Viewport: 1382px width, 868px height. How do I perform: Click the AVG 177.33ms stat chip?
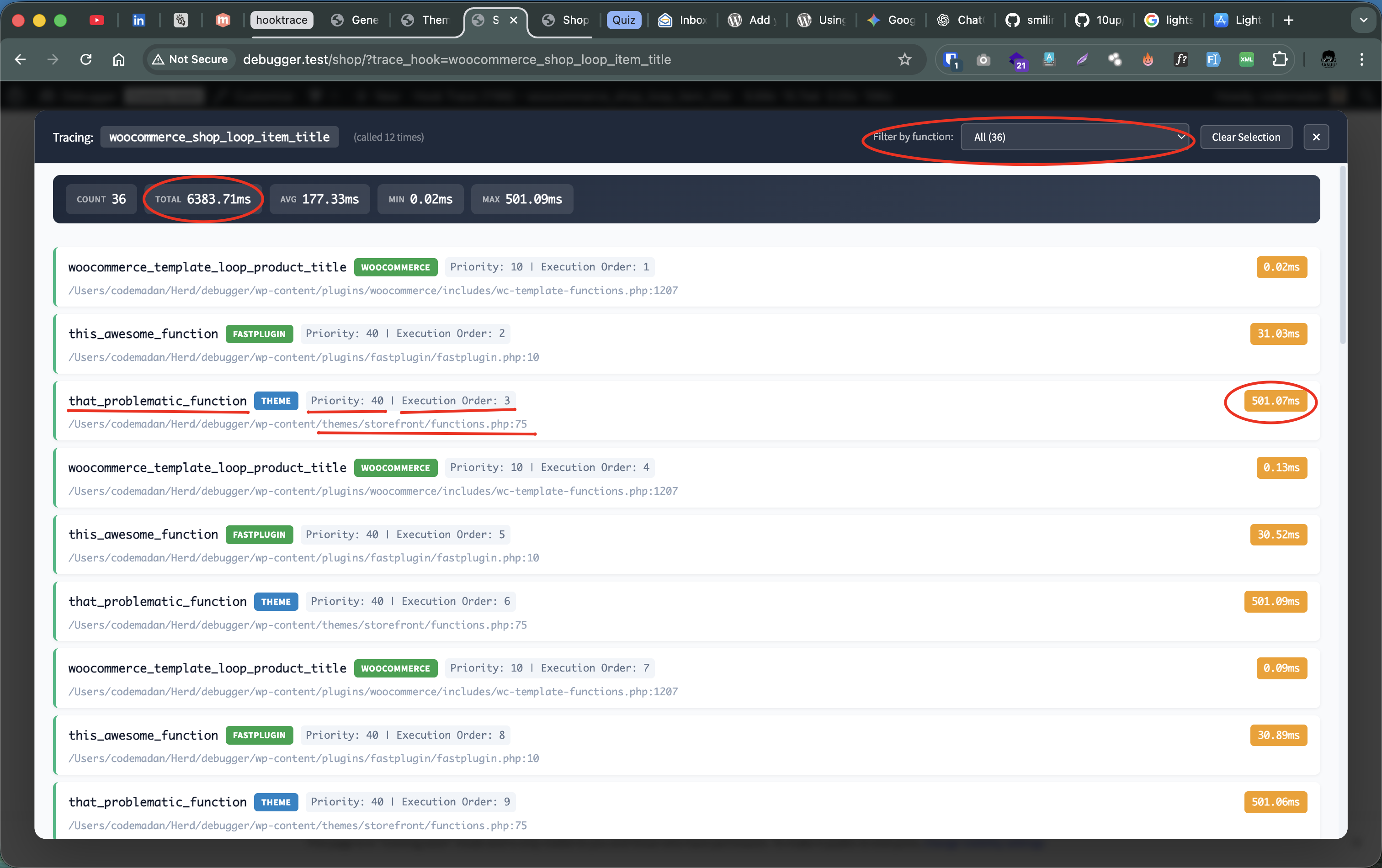point(319,199)
